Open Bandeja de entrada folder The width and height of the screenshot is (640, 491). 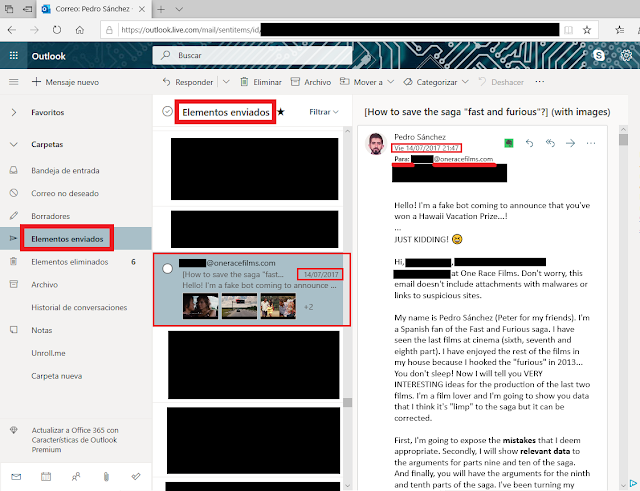click(x=65, y=171)
